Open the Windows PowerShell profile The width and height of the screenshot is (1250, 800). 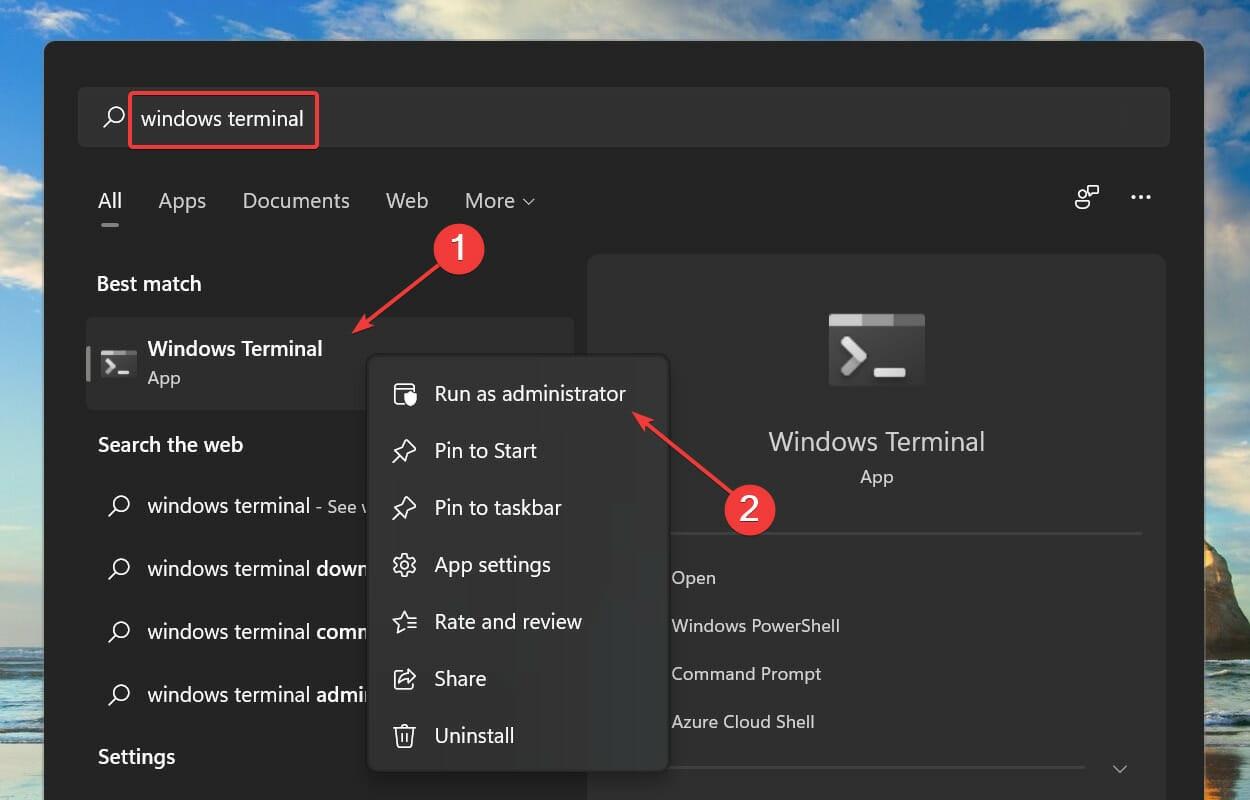pyautogui.click(x=755, y=626)
